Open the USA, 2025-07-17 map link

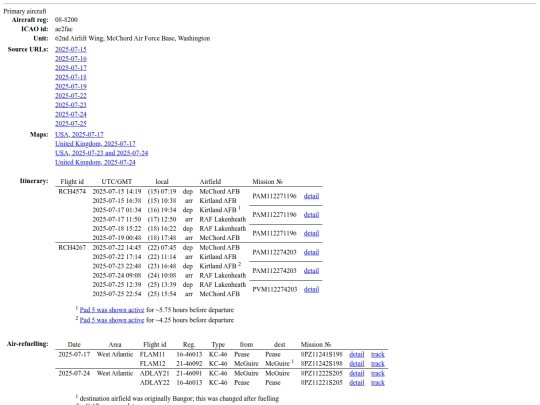tap(79, 135)
